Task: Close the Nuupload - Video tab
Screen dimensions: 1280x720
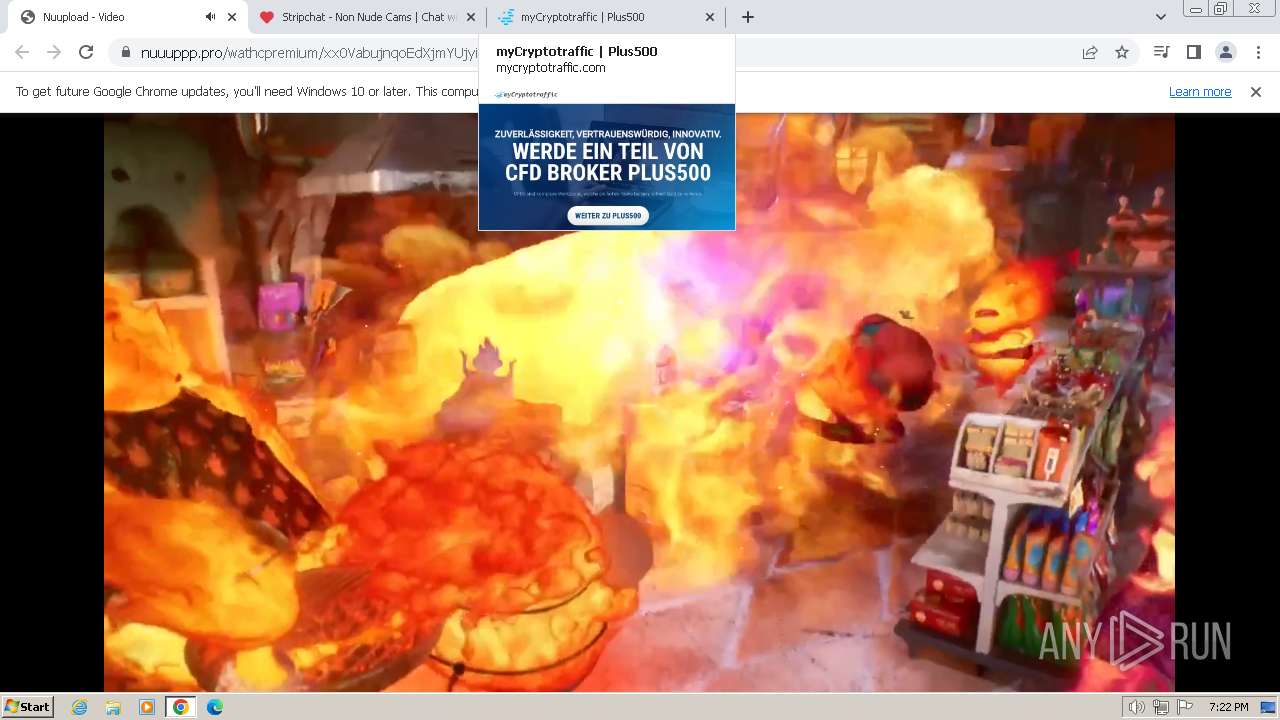Action: [x=232, y=17]
